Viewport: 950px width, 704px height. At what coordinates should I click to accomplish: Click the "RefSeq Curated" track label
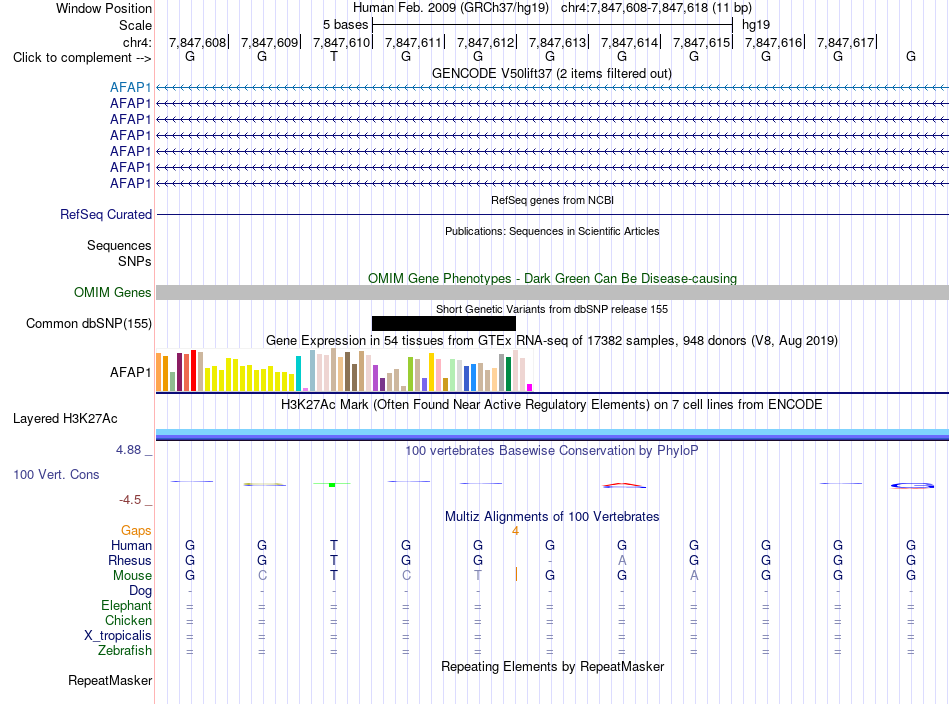106,214
